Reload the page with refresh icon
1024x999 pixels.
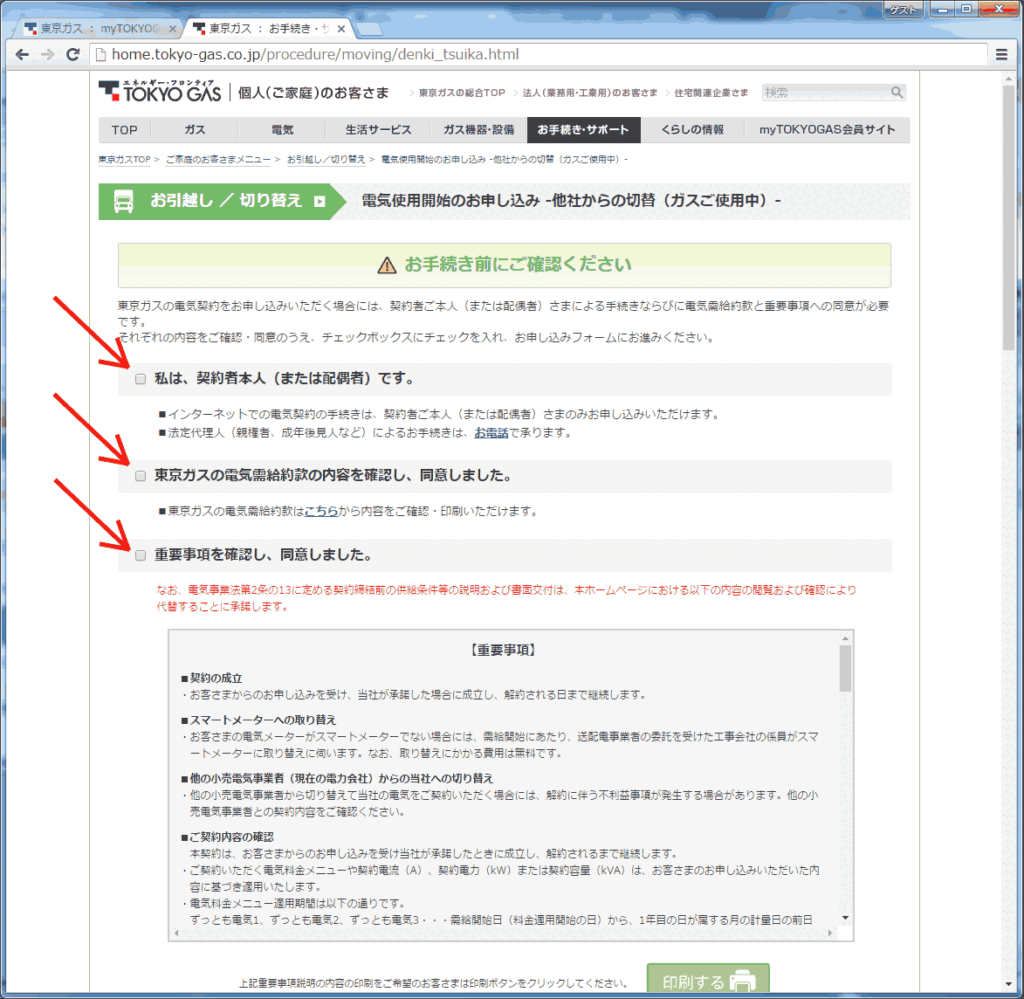(x=73, y=54)
